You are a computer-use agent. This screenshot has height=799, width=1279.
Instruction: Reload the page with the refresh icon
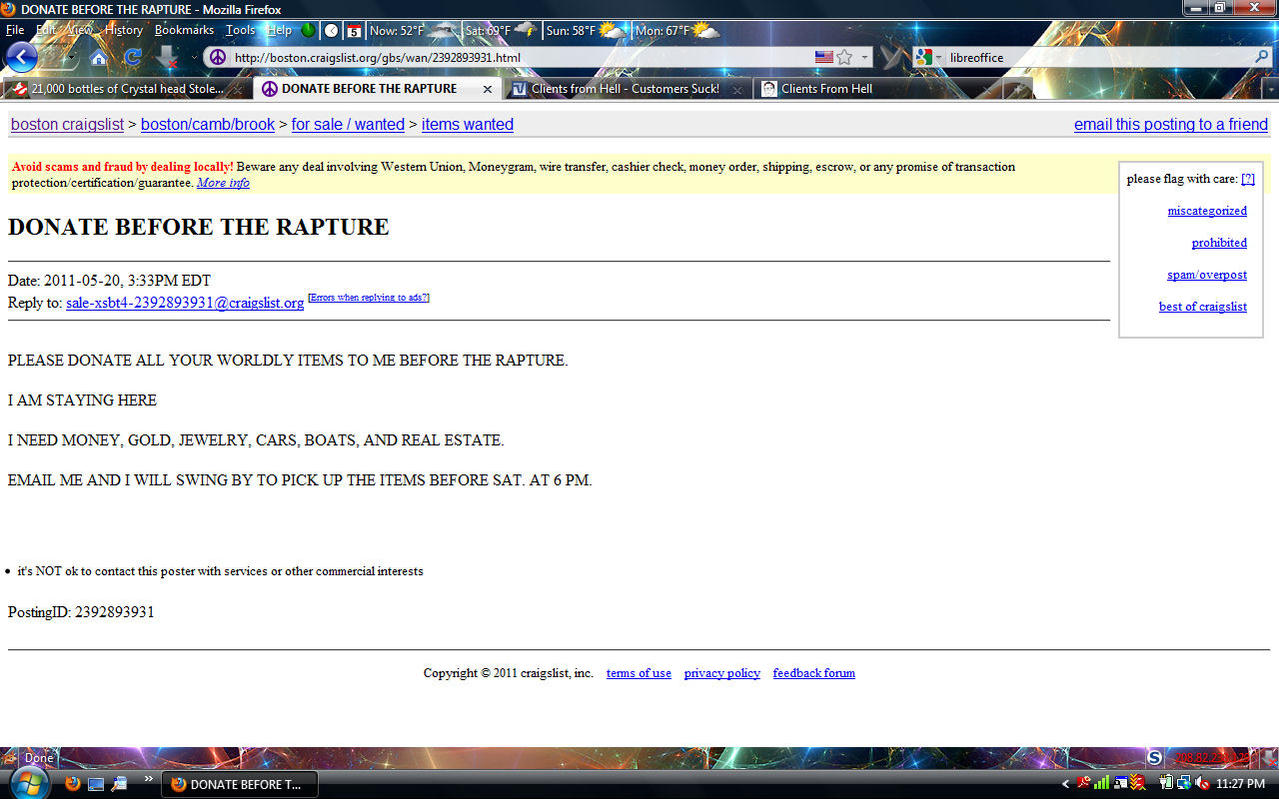pyautogui.click(x=132, y=58)
